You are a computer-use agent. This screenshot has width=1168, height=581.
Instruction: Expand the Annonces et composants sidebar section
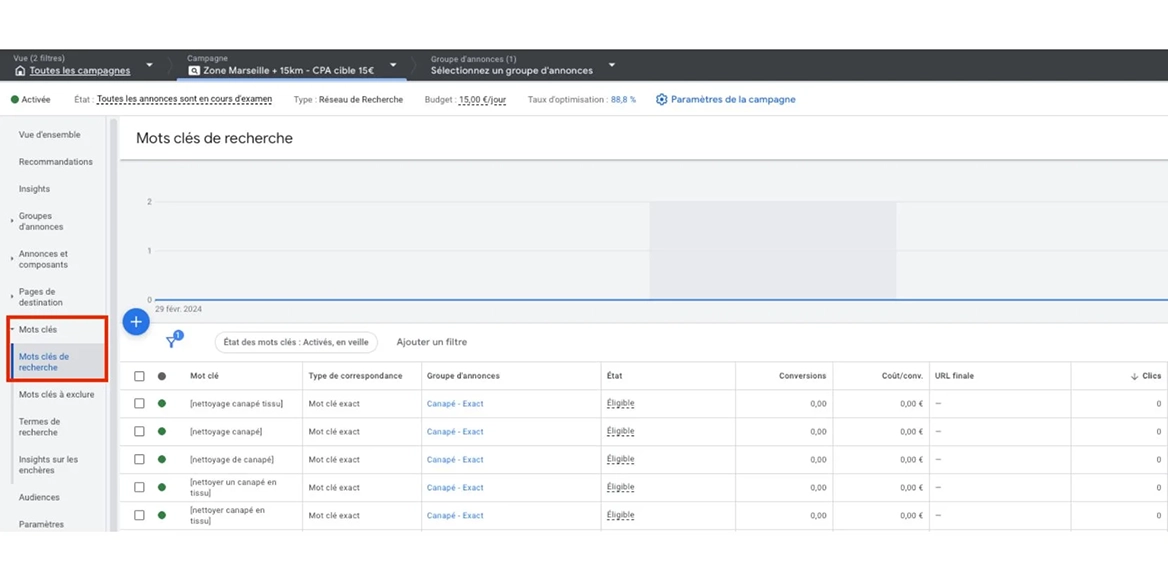coord(12,259)
